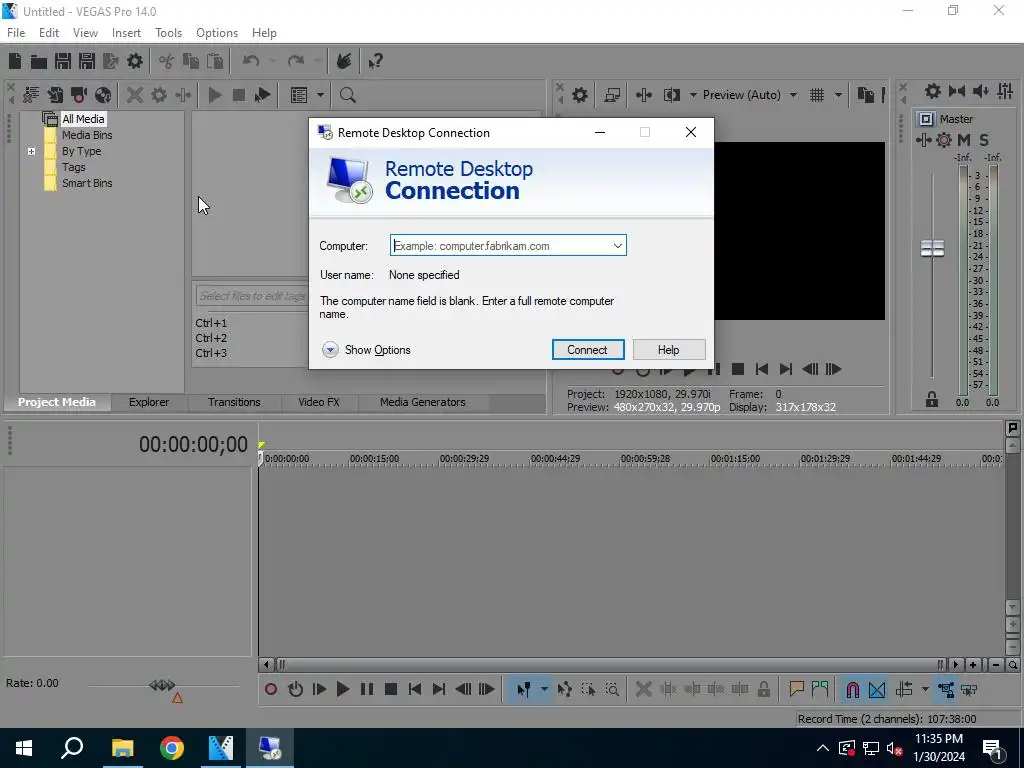1024x768 pixels.
Task: Open Video Preview properties gear icon
Action: click(x=580, y=95)
